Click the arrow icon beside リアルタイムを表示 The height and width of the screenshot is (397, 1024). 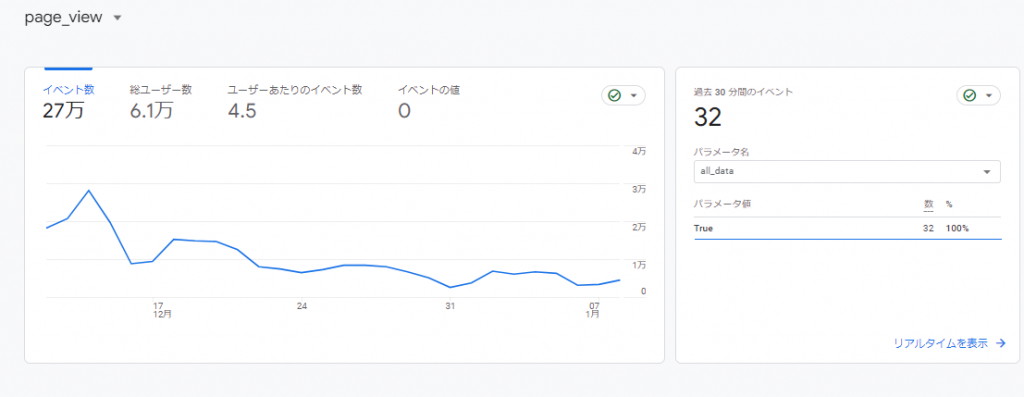(x=1000, y=343)
